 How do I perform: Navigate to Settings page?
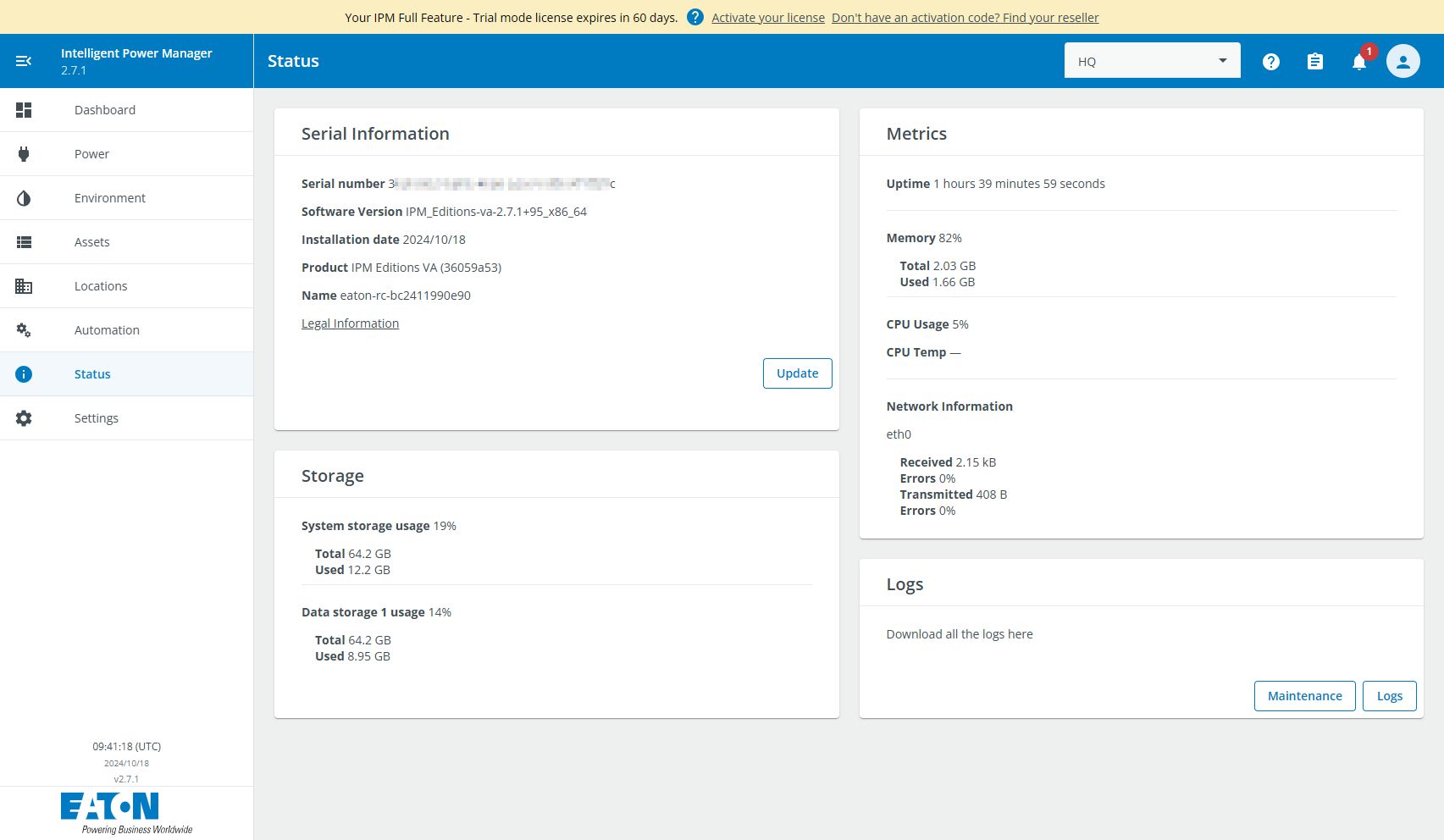[96, 418]
